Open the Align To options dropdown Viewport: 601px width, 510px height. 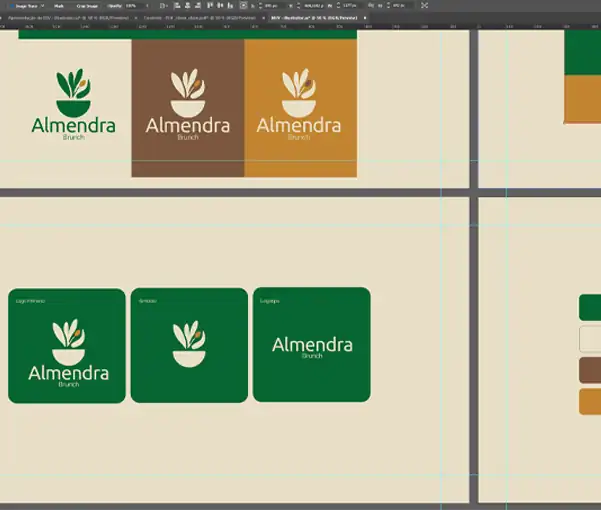point(164,6)
